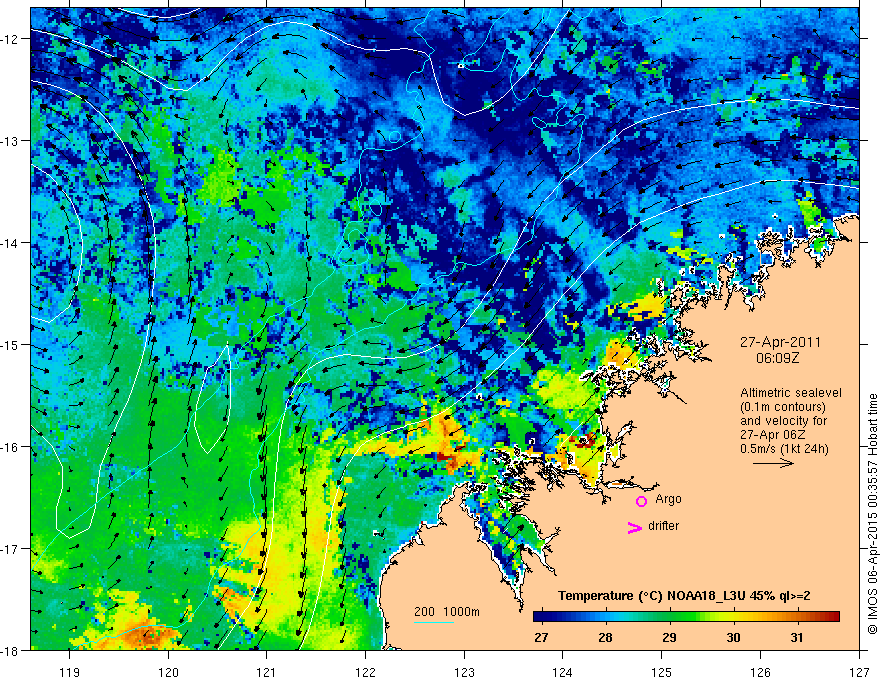The image size is (880, 680).
Task: Click latitude axis label '-14'
Action: [x=10, y=243]
